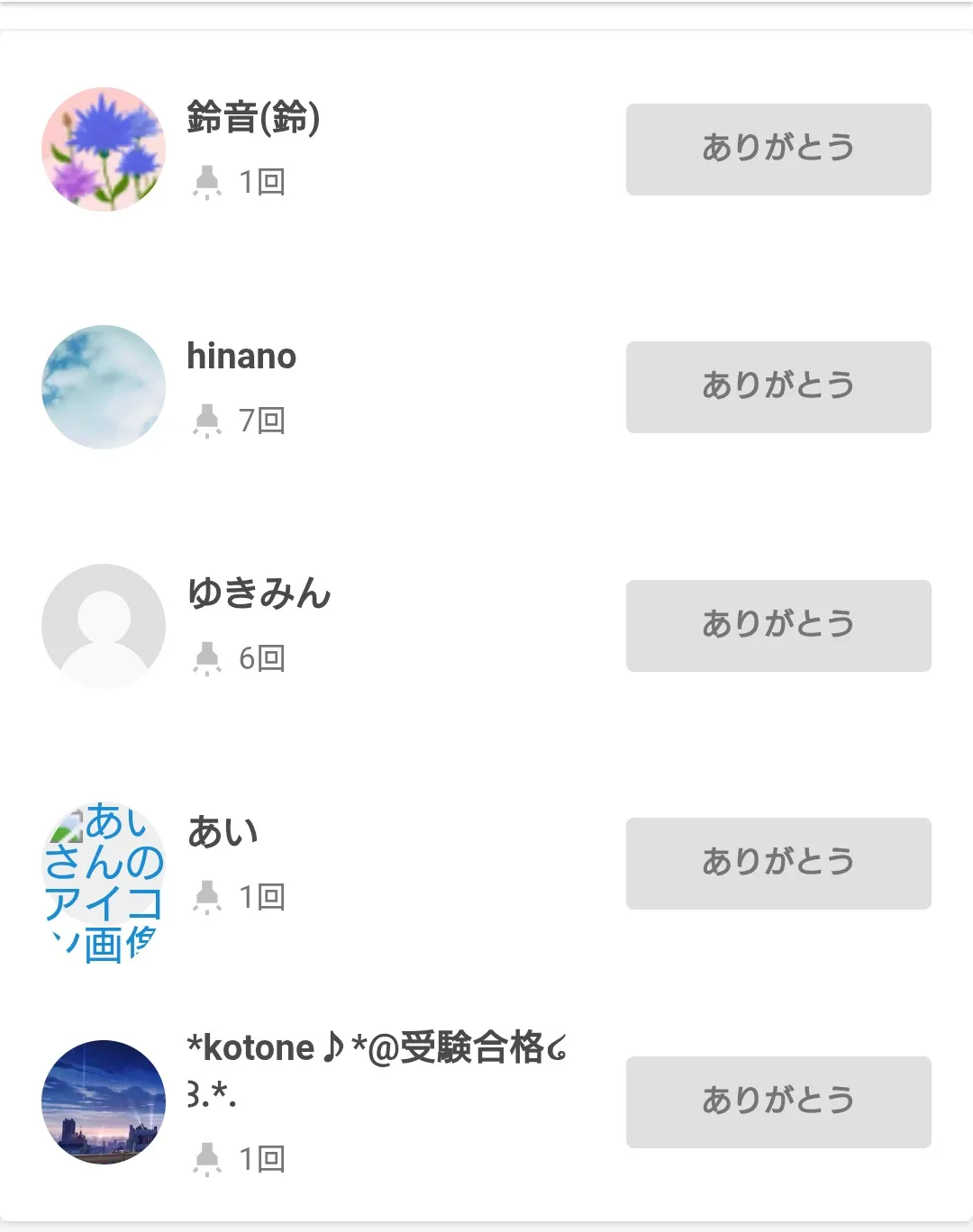Tap the ありがとう button for ゆきみん
This screenshot has height=1232, width=973.
pyautogui.click(x=778, y=626)
